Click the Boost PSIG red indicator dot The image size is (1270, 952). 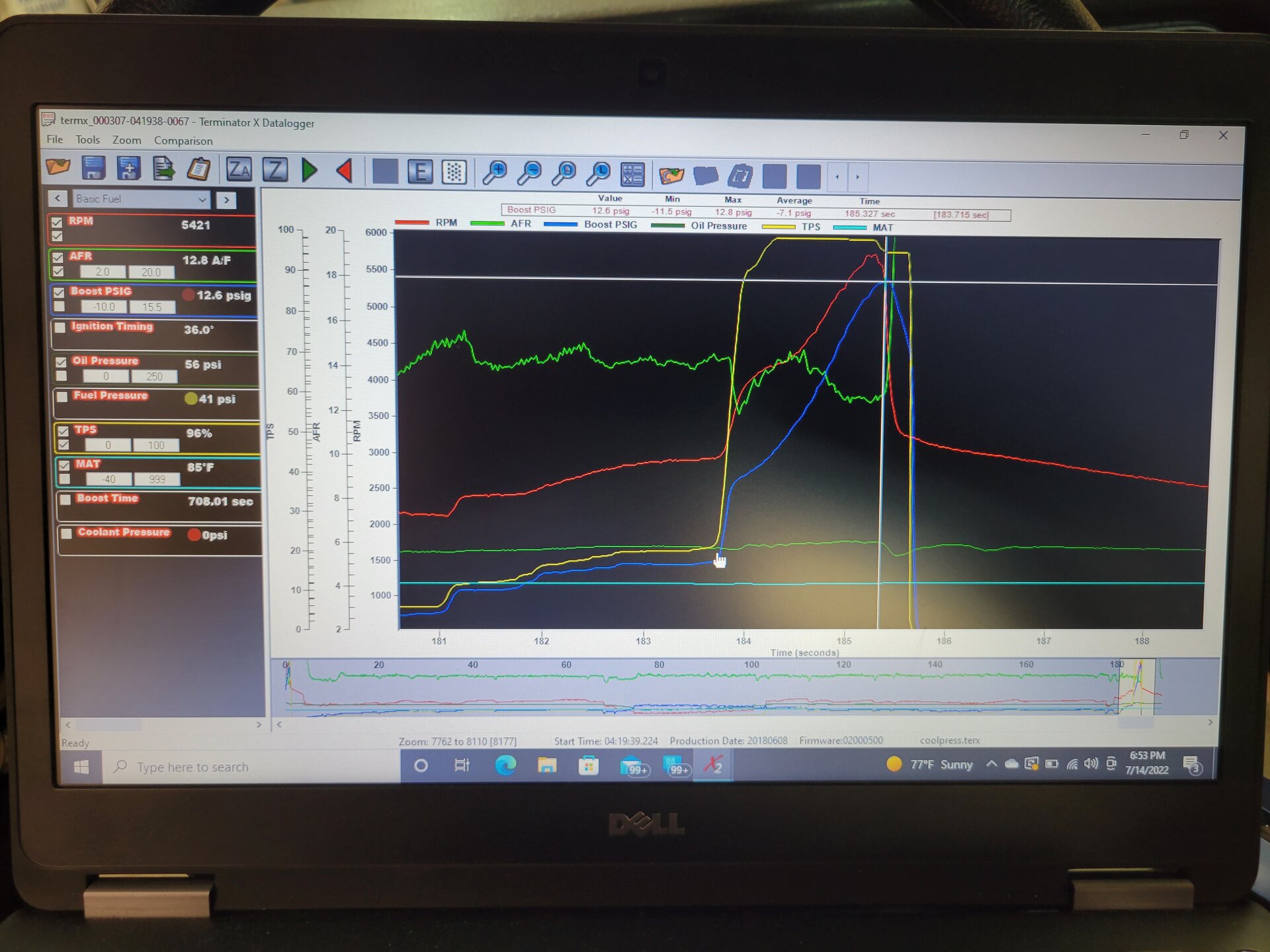pyautogui.click(x=189, y=295)
